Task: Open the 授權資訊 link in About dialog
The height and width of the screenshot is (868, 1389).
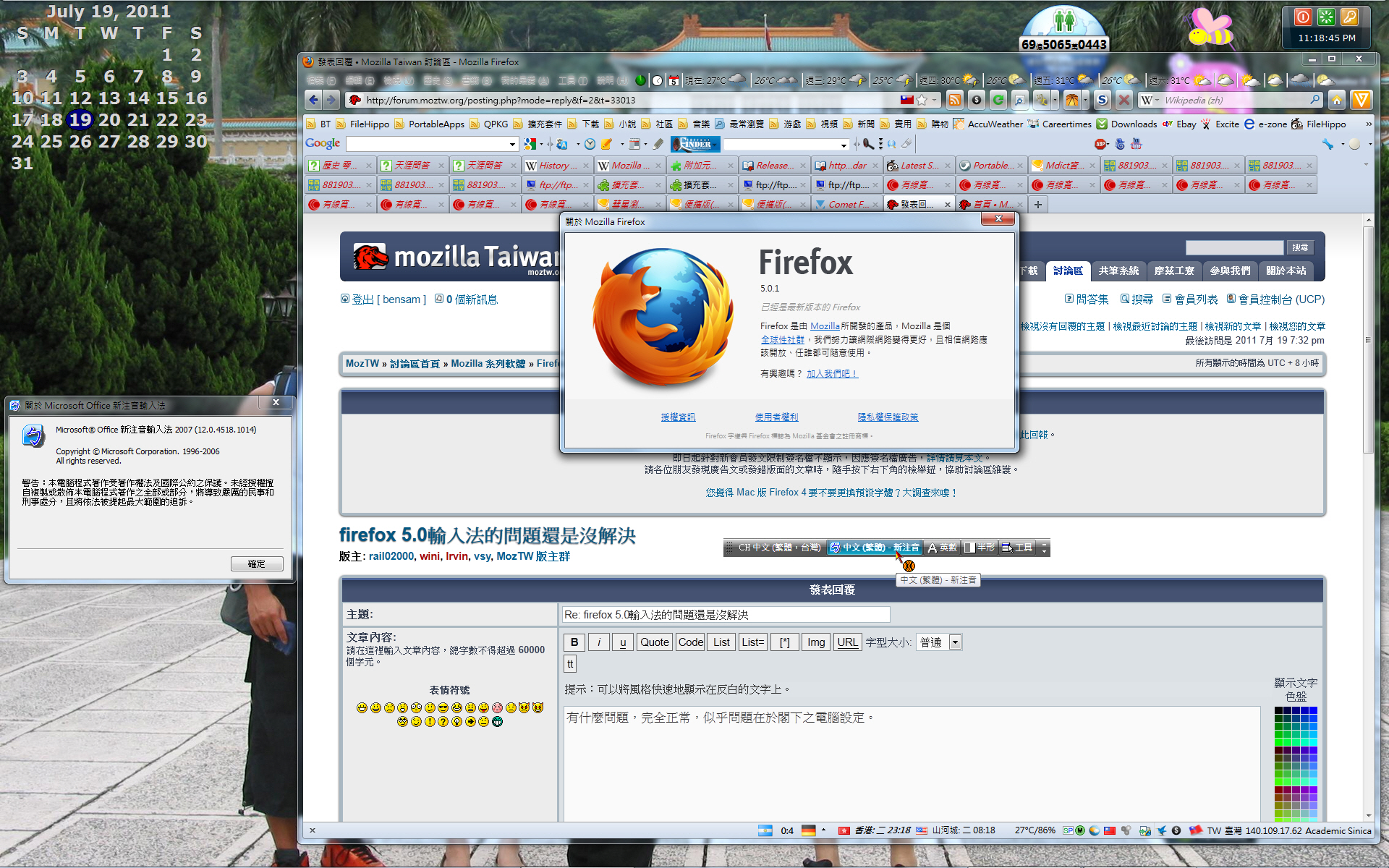Action: pyautogui.click(x=678, y=417)
